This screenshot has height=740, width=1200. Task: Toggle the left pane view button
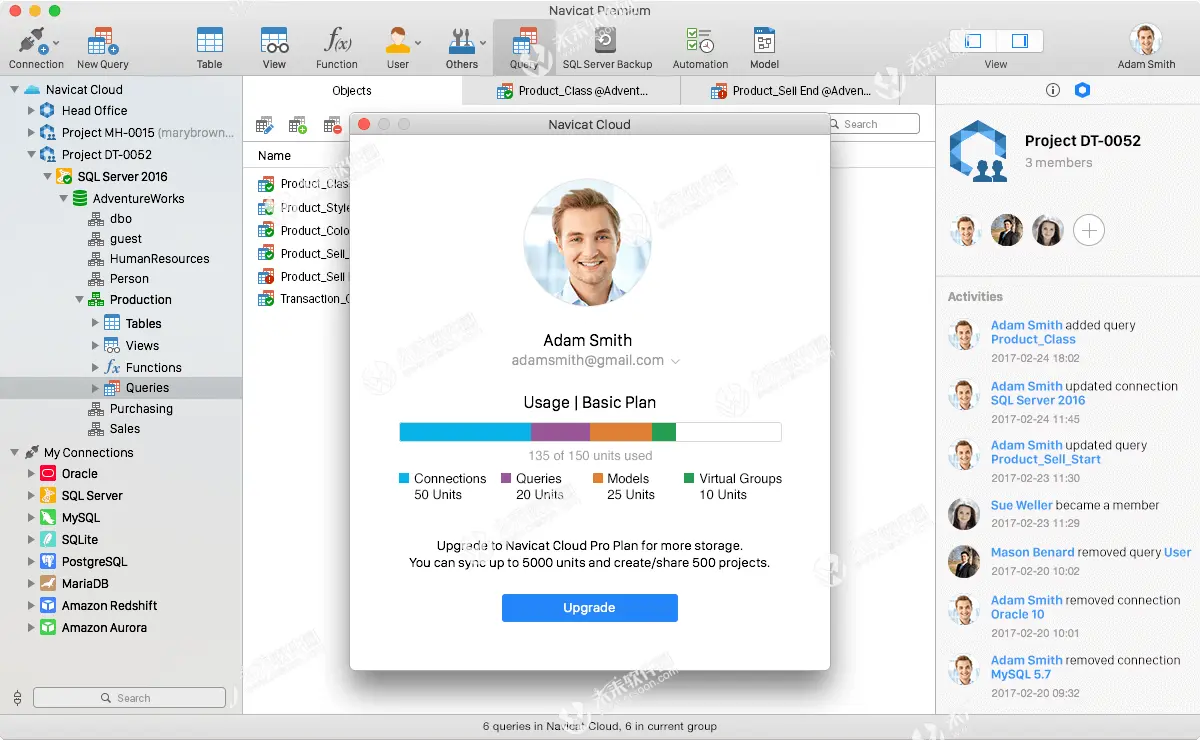pyautogui.click(x=973, y=41)
